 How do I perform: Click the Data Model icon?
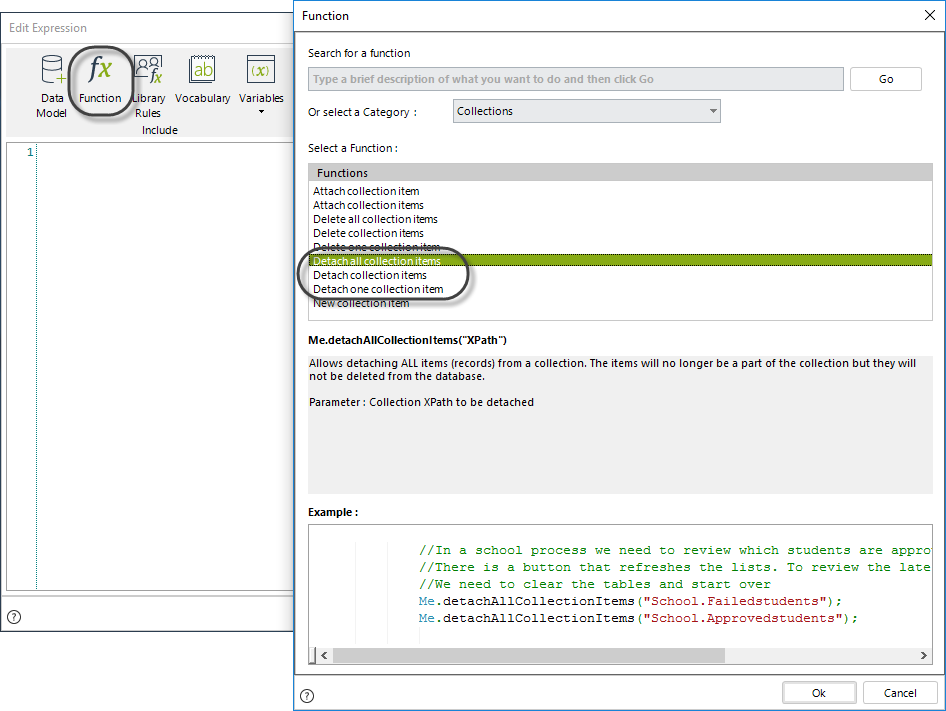51,70
